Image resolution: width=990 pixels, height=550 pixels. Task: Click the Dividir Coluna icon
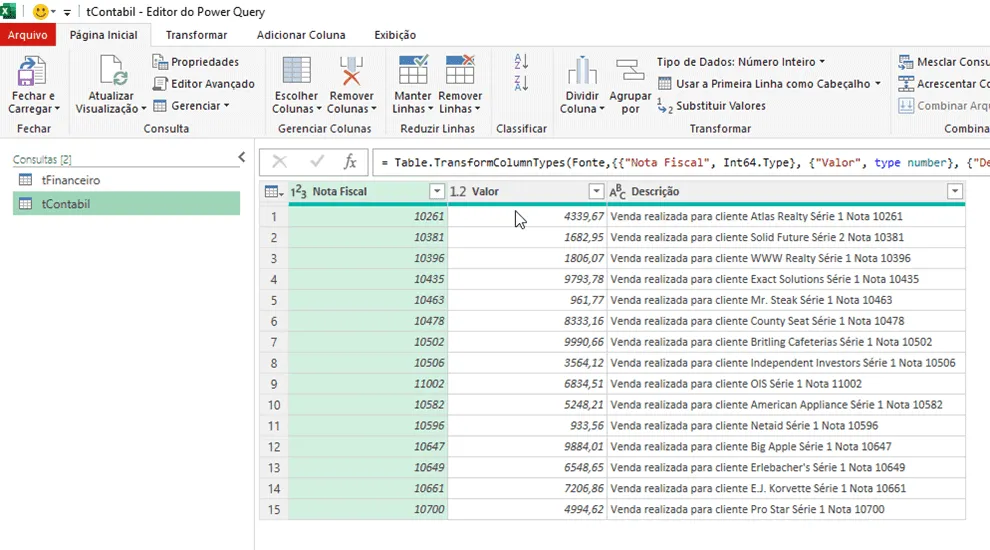pos(581,70)
